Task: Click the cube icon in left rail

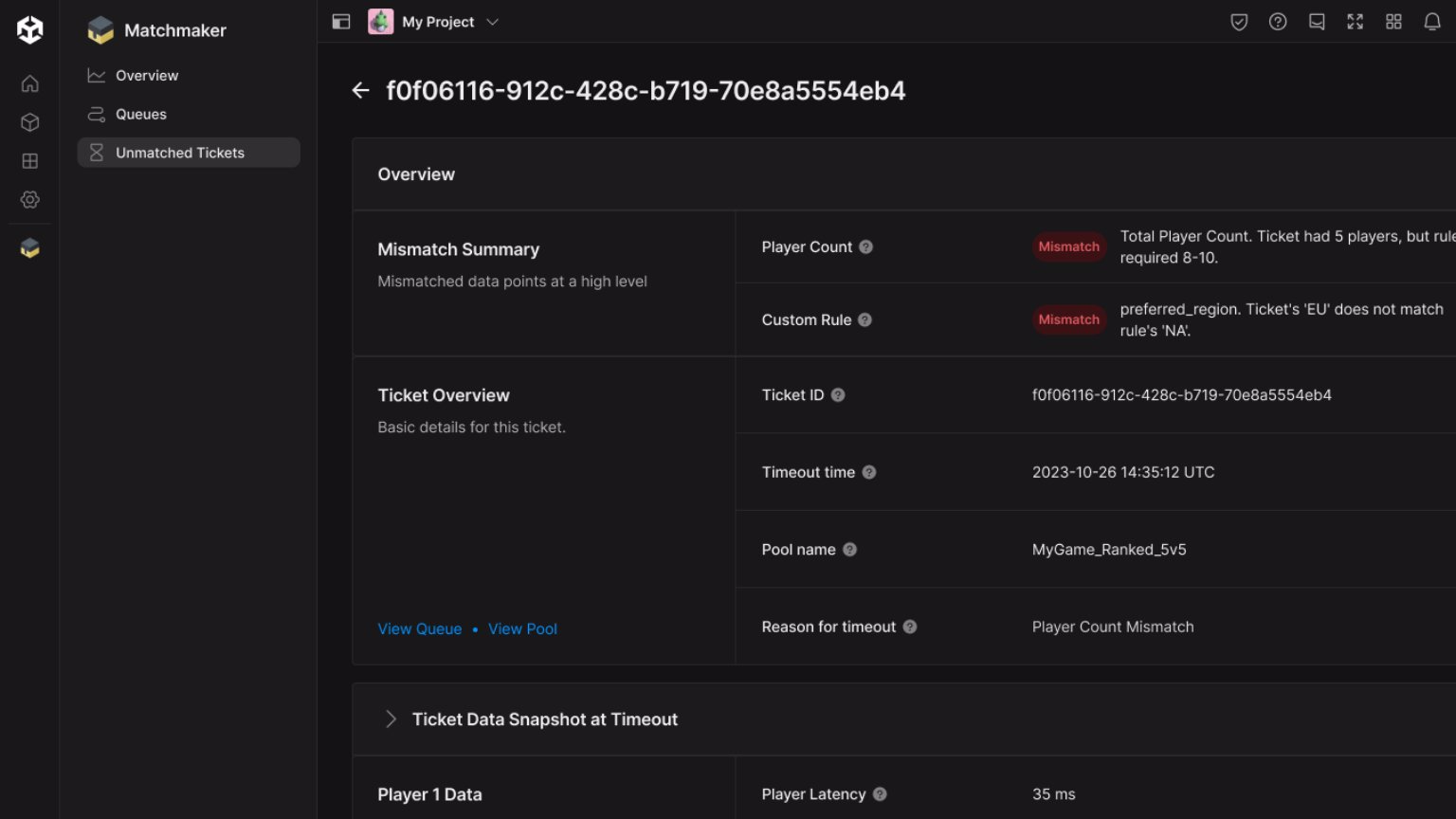Action: [x=29, y=122]
